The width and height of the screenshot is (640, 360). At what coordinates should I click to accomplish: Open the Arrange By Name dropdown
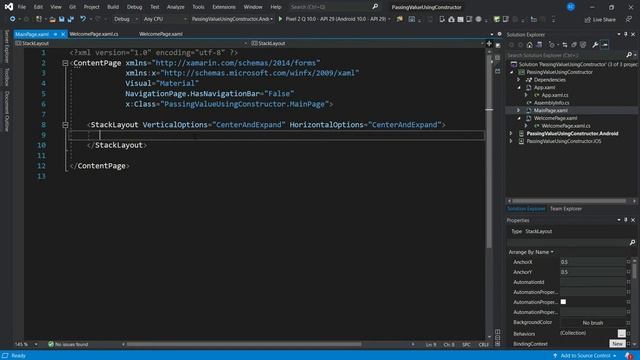click(531, 252)
